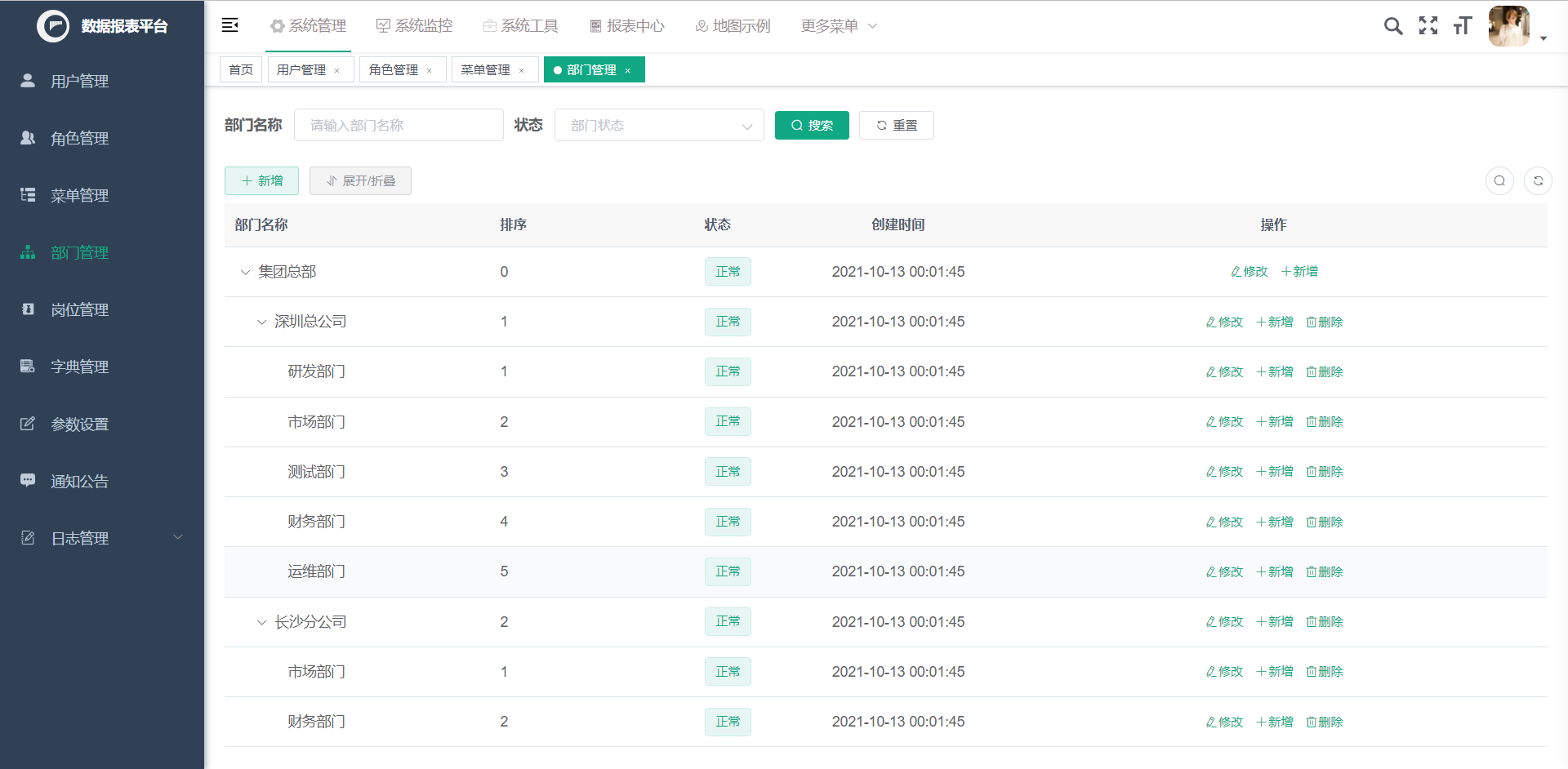Image resolution: width=1568 pixels, height=769 pixels.
Task: Select the 岗位管理 sidebar icon
Action: 27,309
